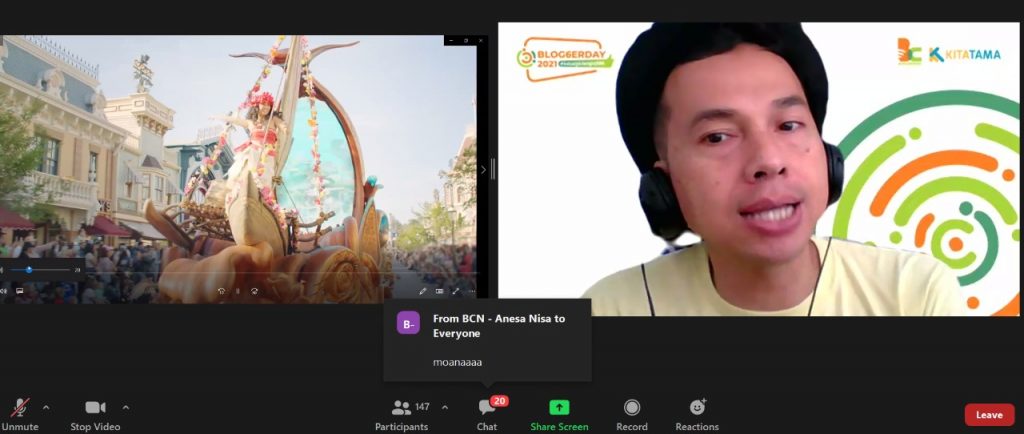Minimize the shared video player window
The image size is (1024, 434).
452,40
